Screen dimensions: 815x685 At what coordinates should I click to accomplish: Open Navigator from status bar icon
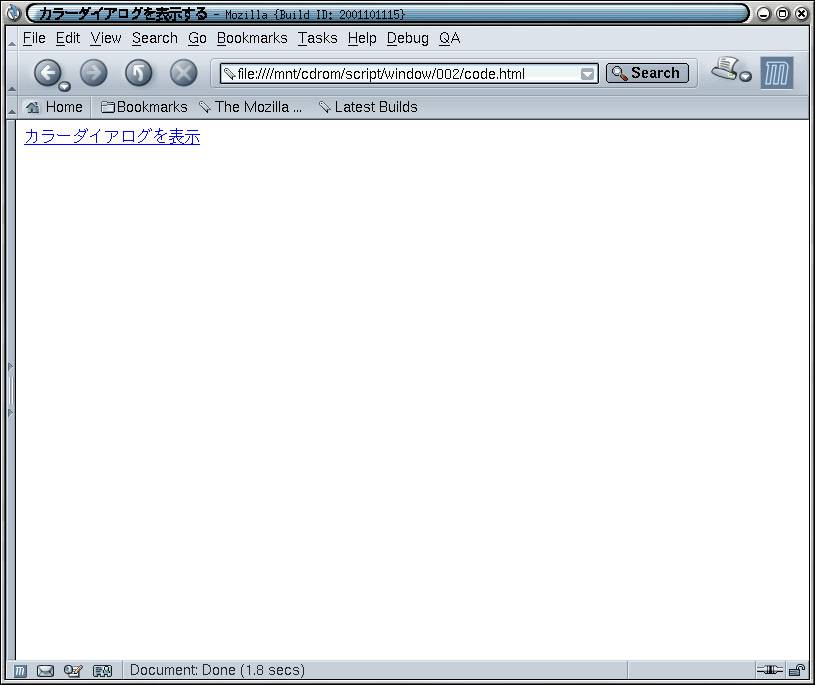tap(20, 671)
